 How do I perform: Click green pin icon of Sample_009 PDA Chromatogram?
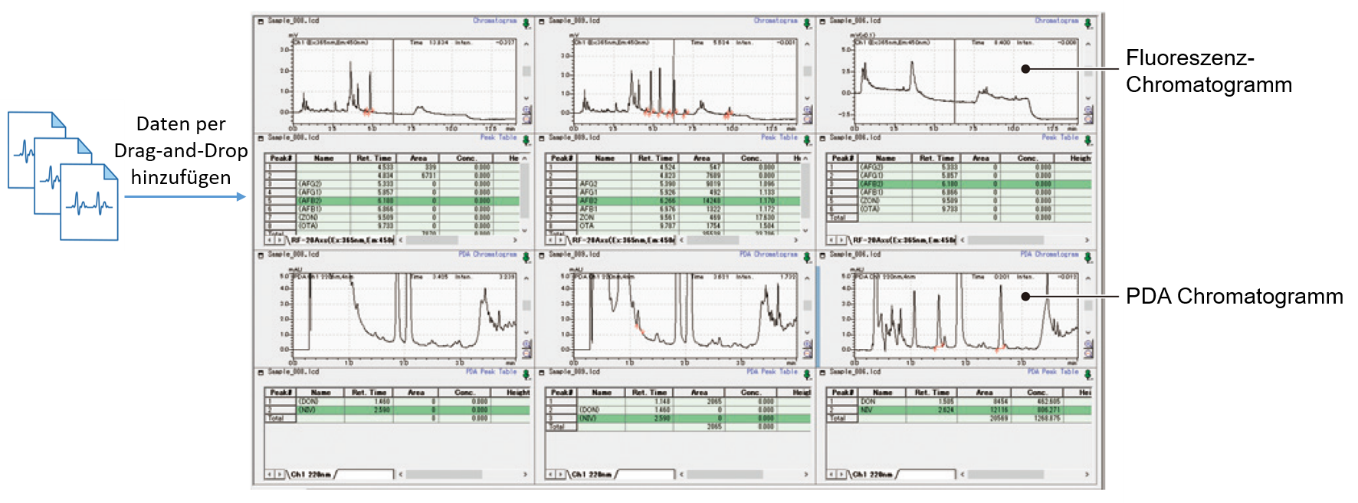point(807,257)
